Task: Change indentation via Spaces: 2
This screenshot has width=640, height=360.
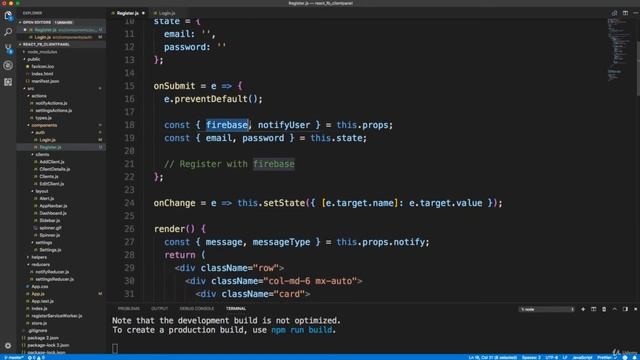Action: pyautogui.click(x=531, y=358)
